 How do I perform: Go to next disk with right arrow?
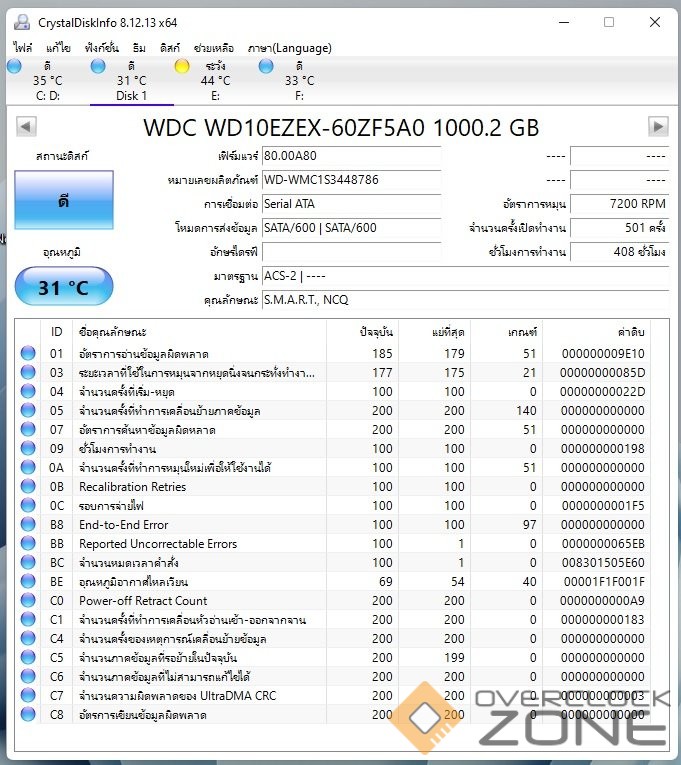pos(658,127)
